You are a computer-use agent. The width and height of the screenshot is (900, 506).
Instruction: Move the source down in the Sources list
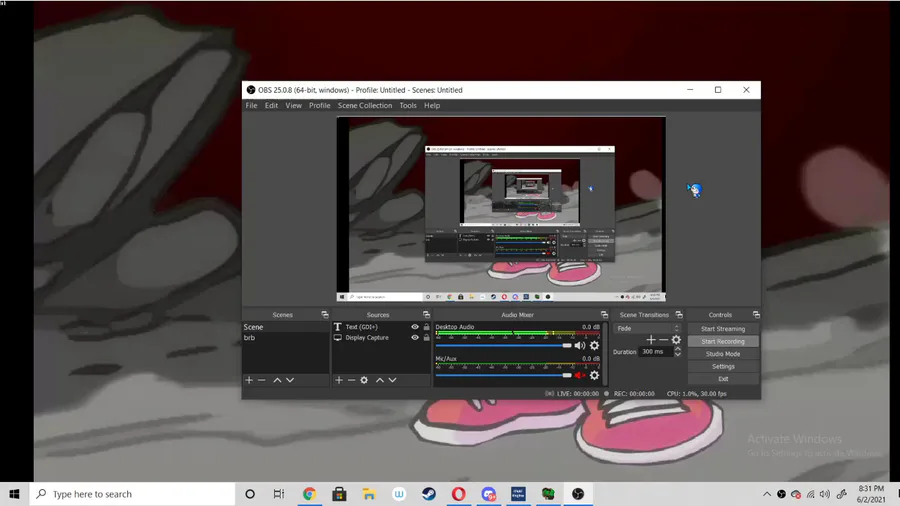pos(392,380)
